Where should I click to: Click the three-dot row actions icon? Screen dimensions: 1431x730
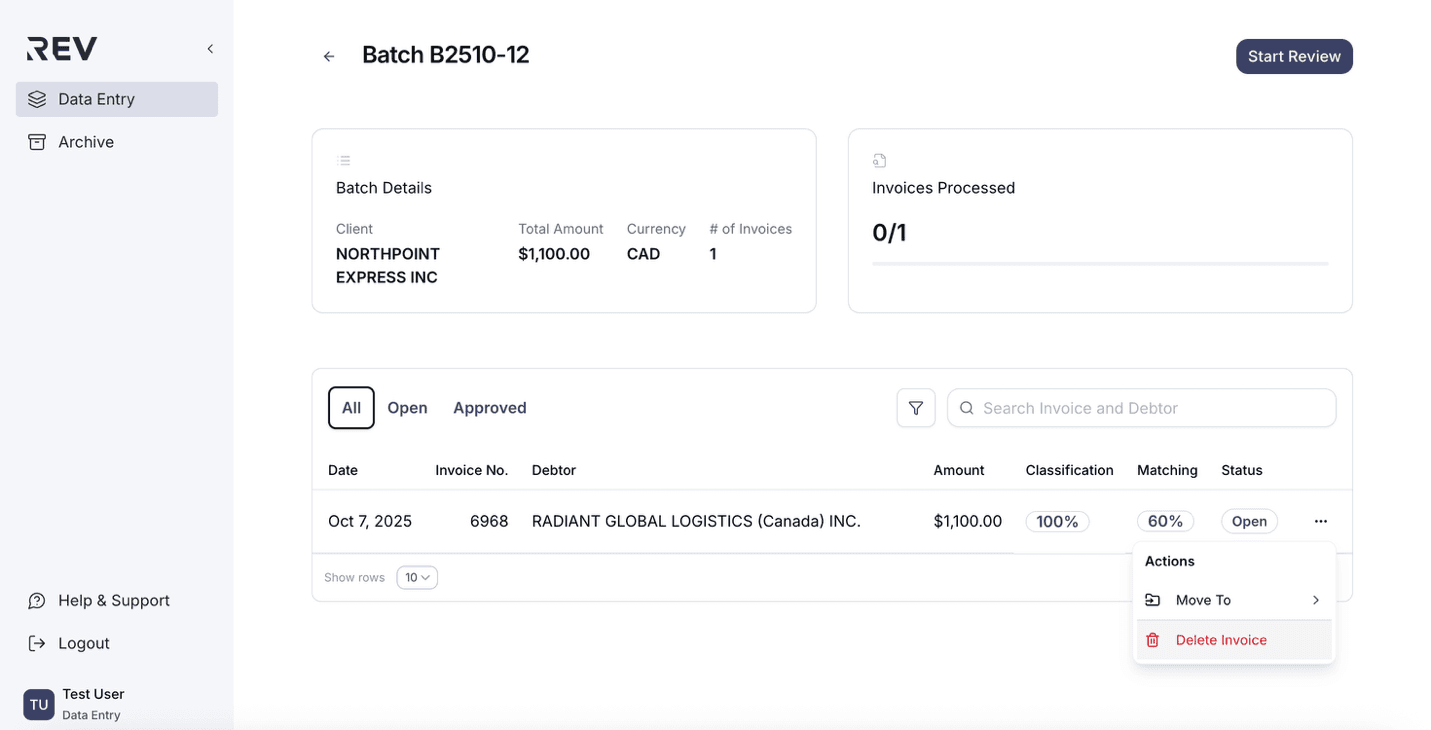(x=1320, y=521)
